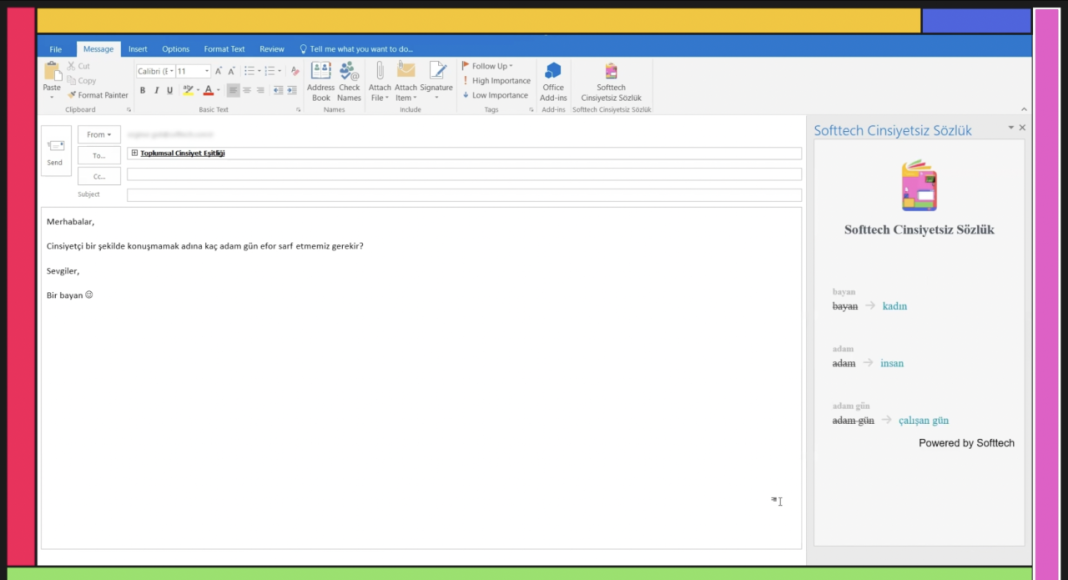Center the text alignment
This screenshot has height=580, width=1068.
(x=247, y=90)
